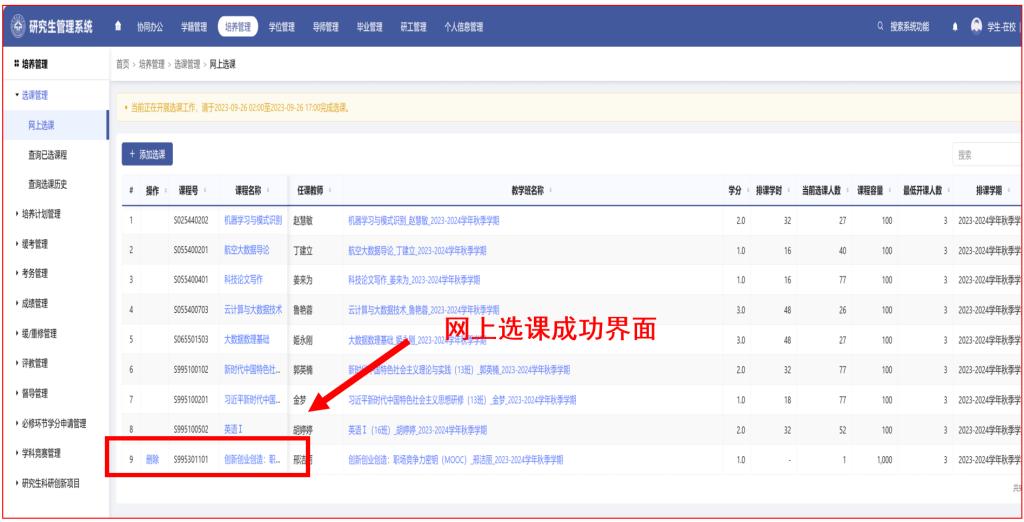Viewport: 1024px width, 522px height.
Task: Click 删除 link for course S995301101
Action: point(153,459)
